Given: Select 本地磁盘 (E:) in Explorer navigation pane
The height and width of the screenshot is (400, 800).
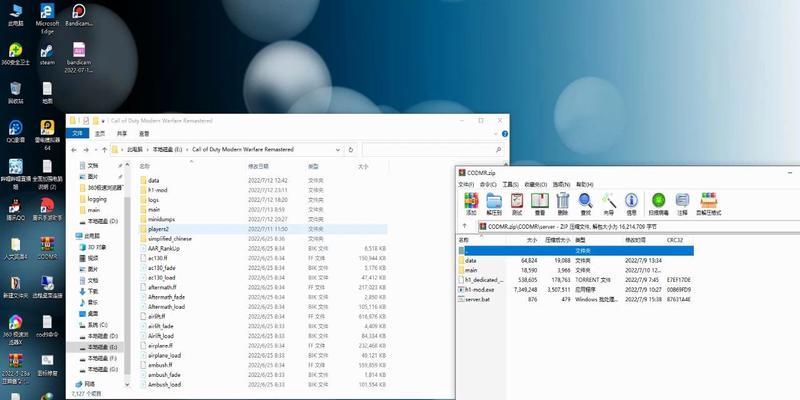Looking at the screenshot, I should 98,347.
